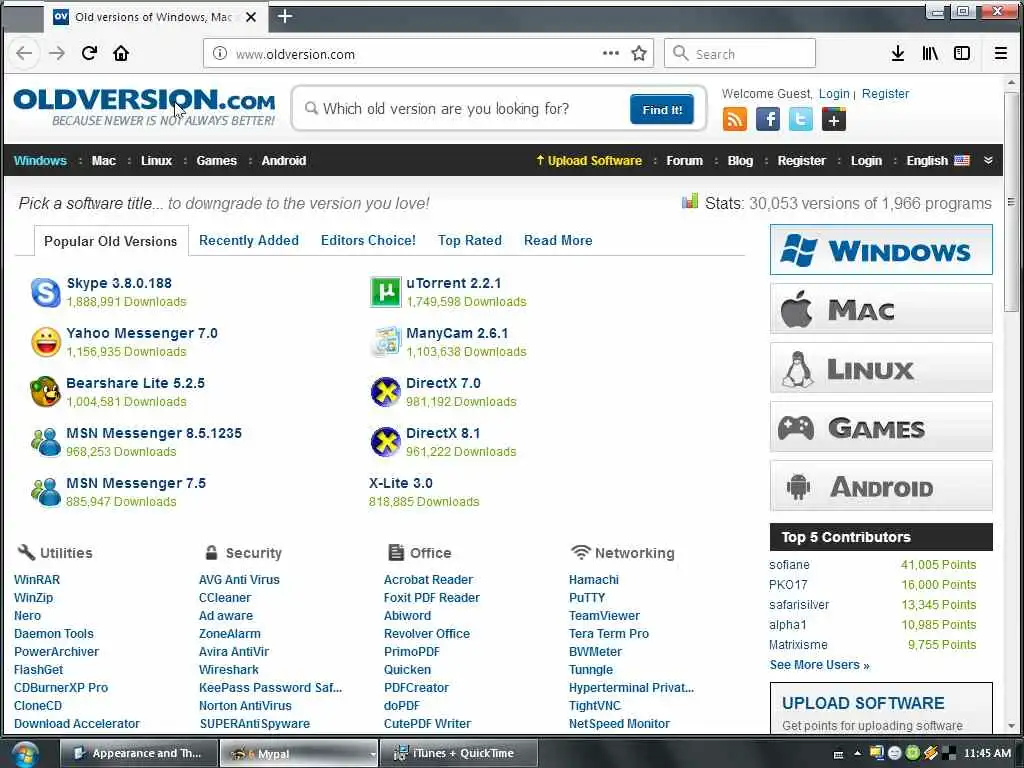
Task: Open the library icon in toolbar
Action: 930,54
